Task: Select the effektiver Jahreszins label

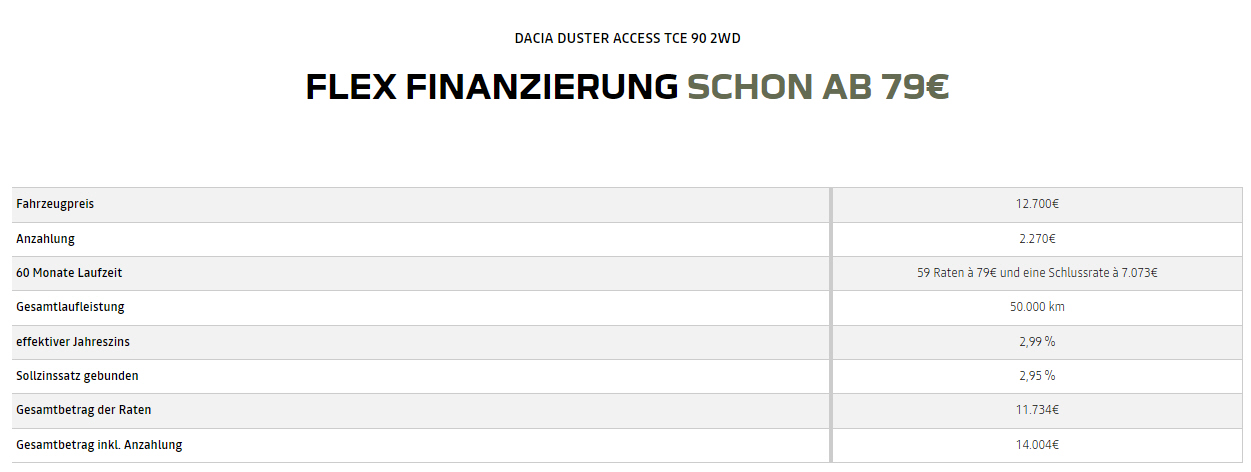Action: pyautogui.click(x=73, y=342)
